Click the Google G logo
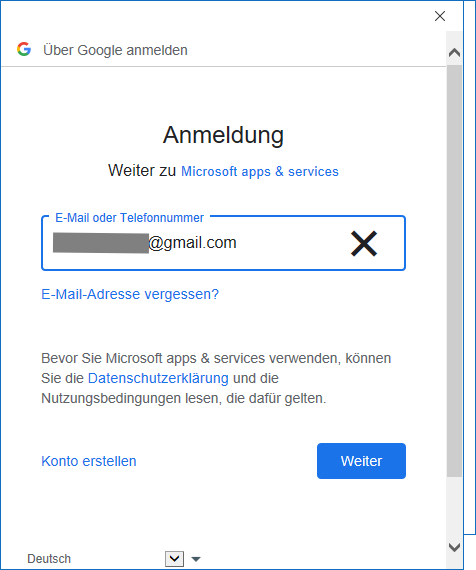This screenshot has width=476, height=570. (x=24, y=49)
